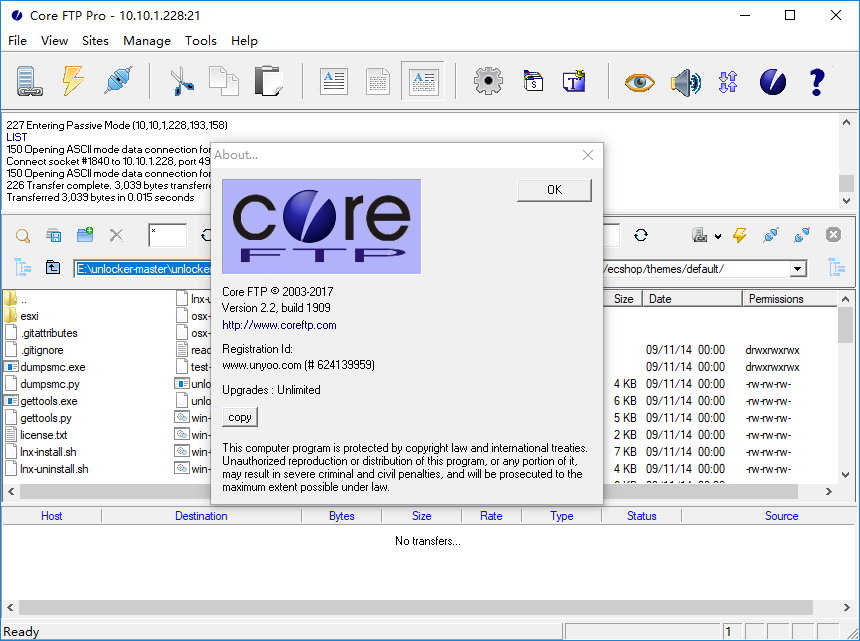Open the File menu
This screenshot has height=641, width=860.
click(x=18, y=41)
